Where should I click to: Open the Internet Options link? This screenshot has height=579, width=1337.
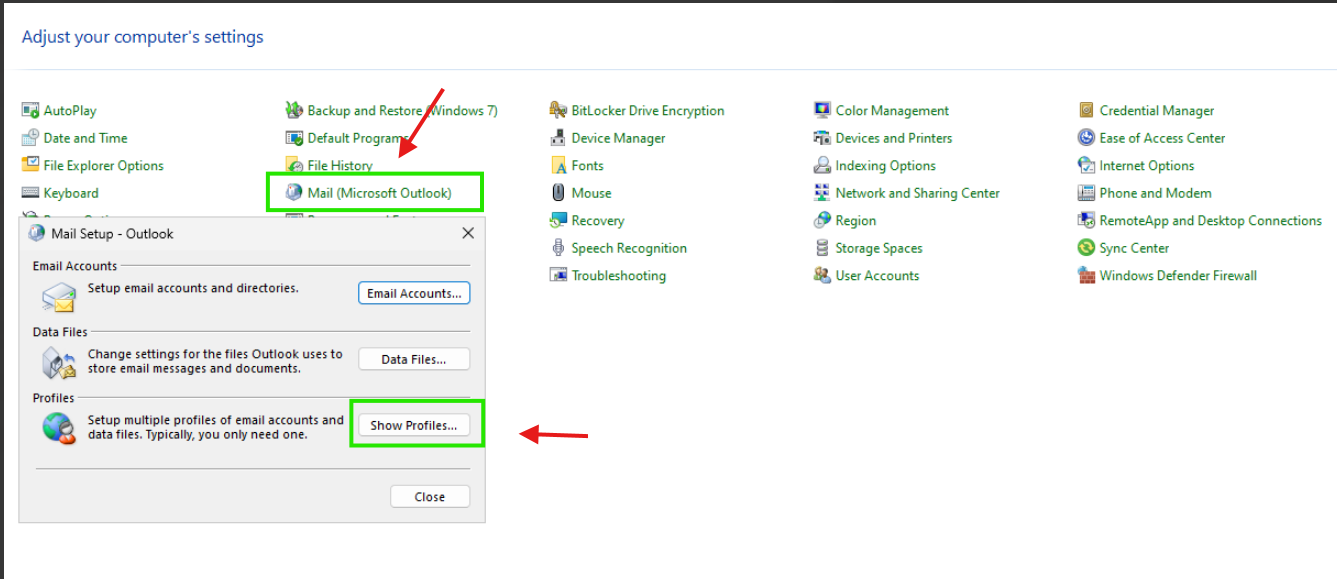pos(1147,166)
